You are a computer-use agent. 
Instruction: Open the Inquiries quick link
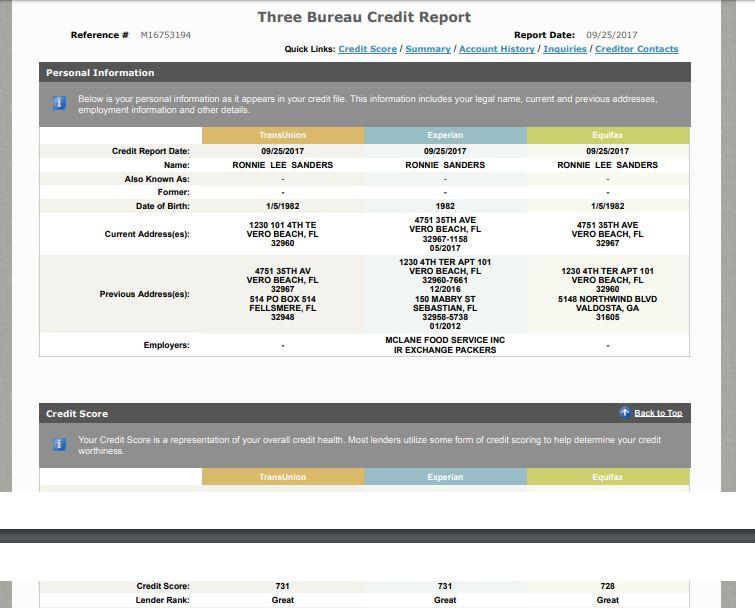pyautogui.click(x=565, y=49)
